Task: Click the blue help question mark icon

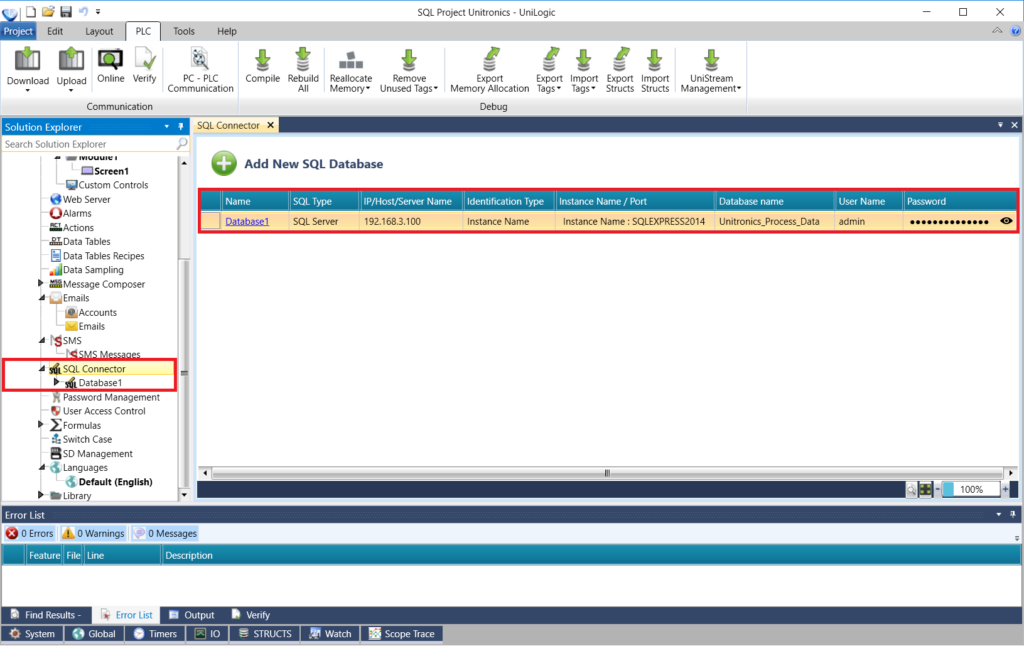Action: pyautogui.click(x=1016, y=31)
